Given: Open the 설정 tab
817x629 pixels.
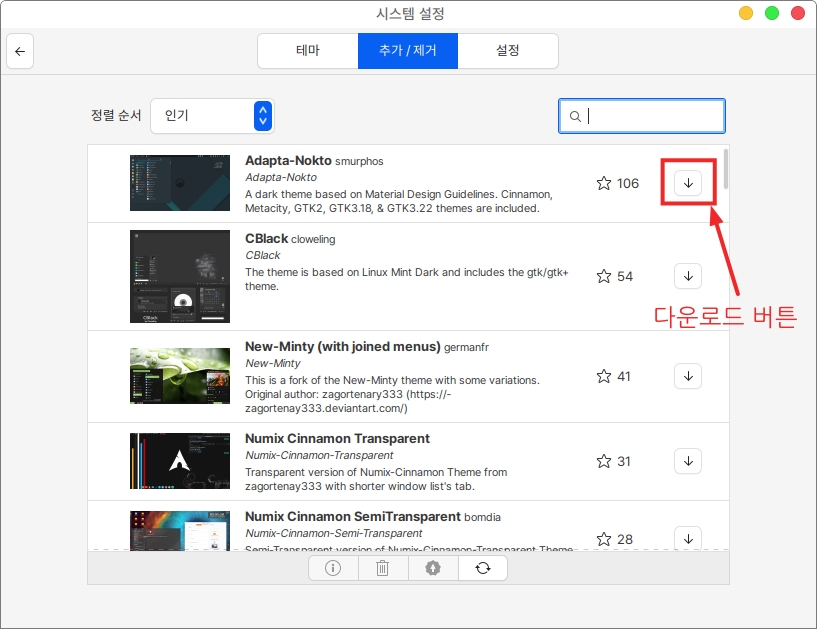Looking at the screenshot, I should point(508,51).
